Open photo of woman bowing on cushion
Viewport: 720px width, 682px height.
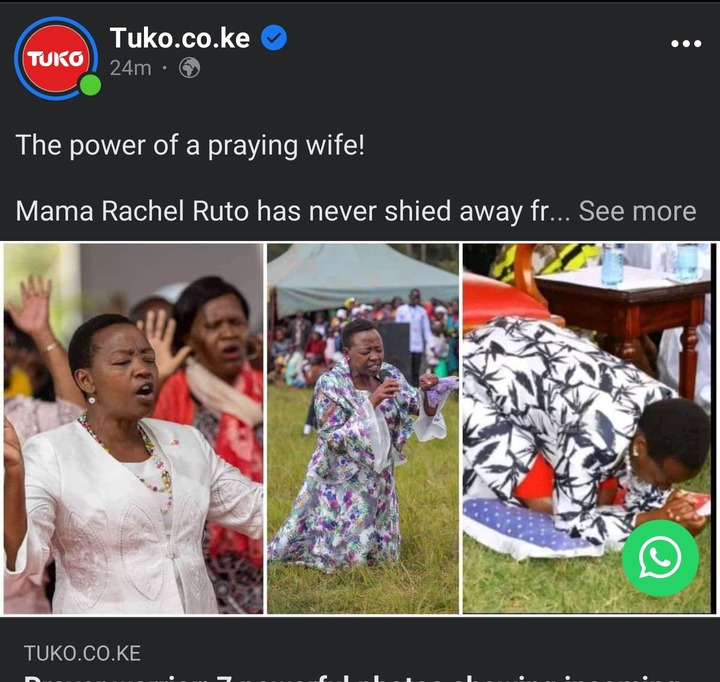click(x=587, y=428)
